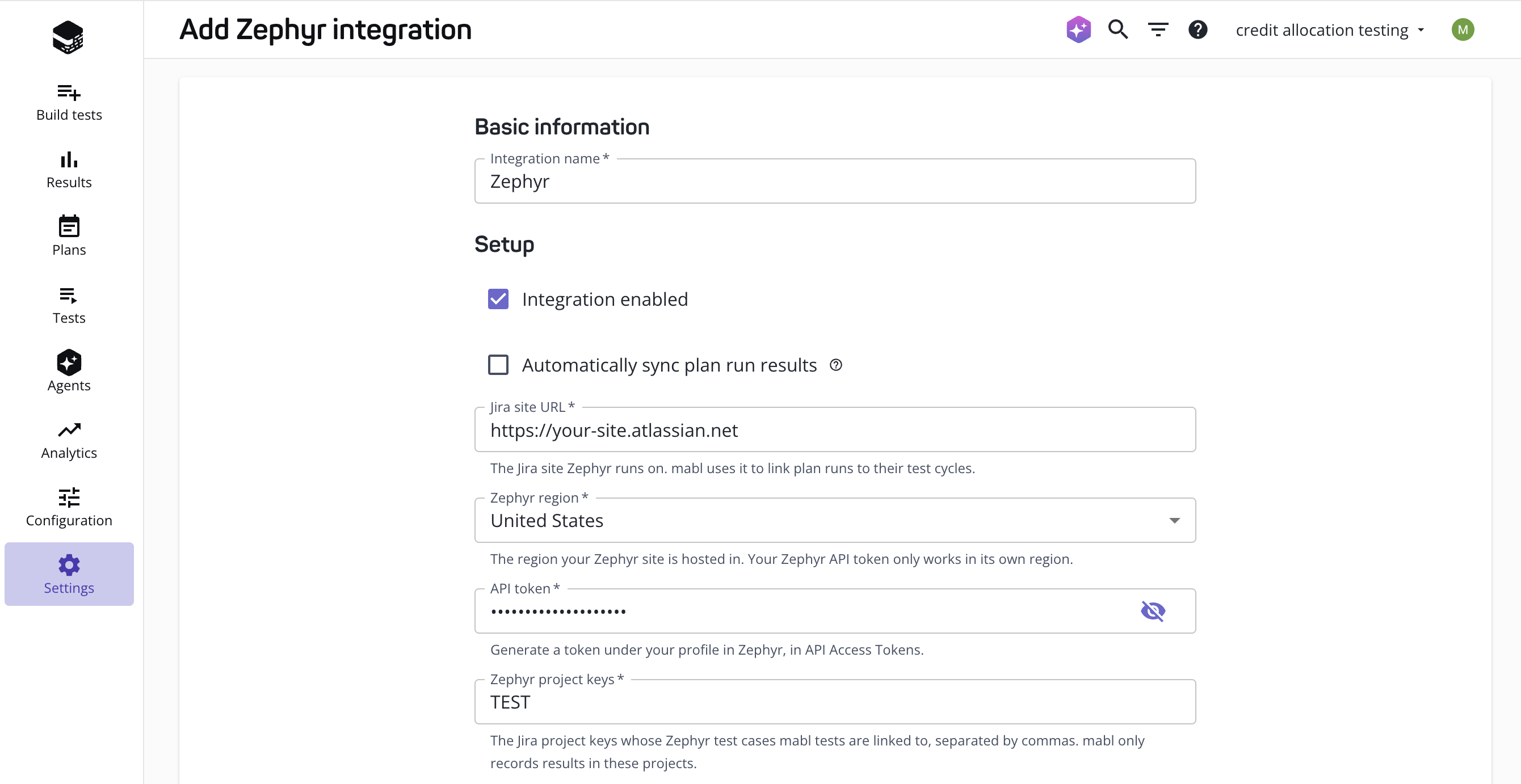Open credit allocation testing workspace dropdown

click(x=1330, y=29)
